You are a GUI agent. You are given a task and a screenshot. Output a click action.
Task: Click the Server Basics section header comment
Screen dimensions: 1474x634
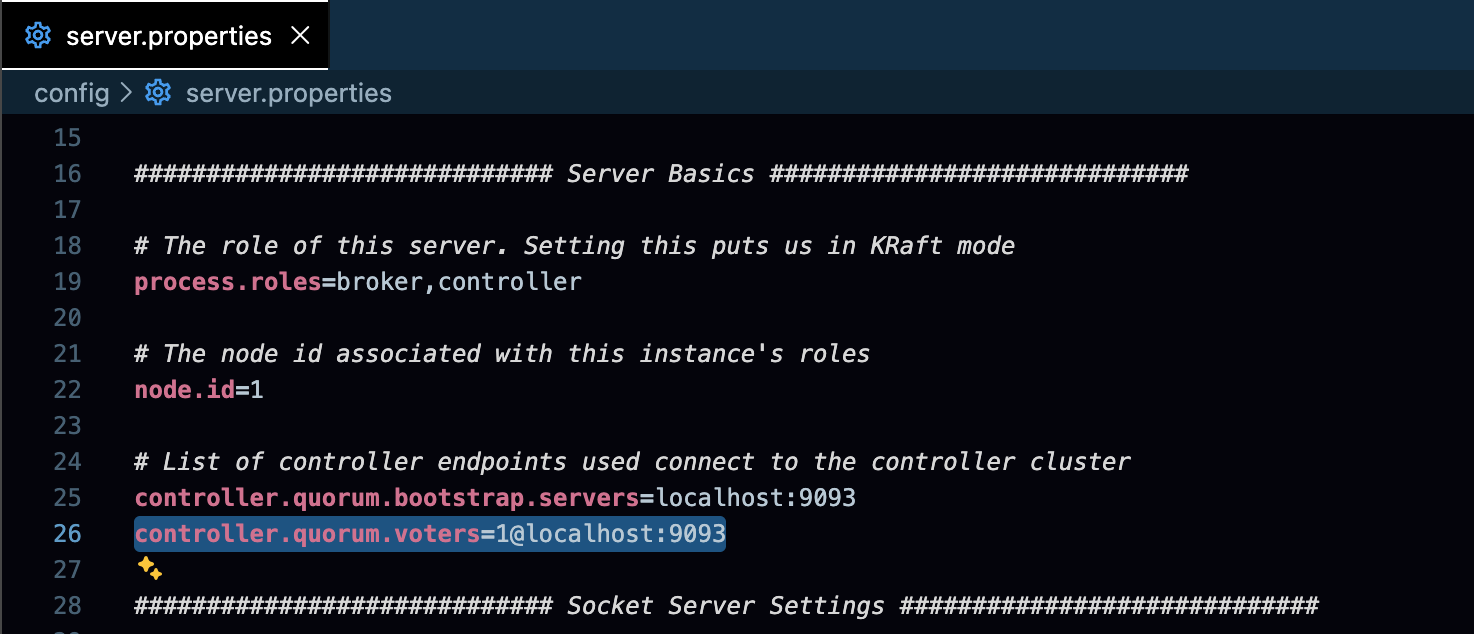pyautogui.click(x=661, y=174)
